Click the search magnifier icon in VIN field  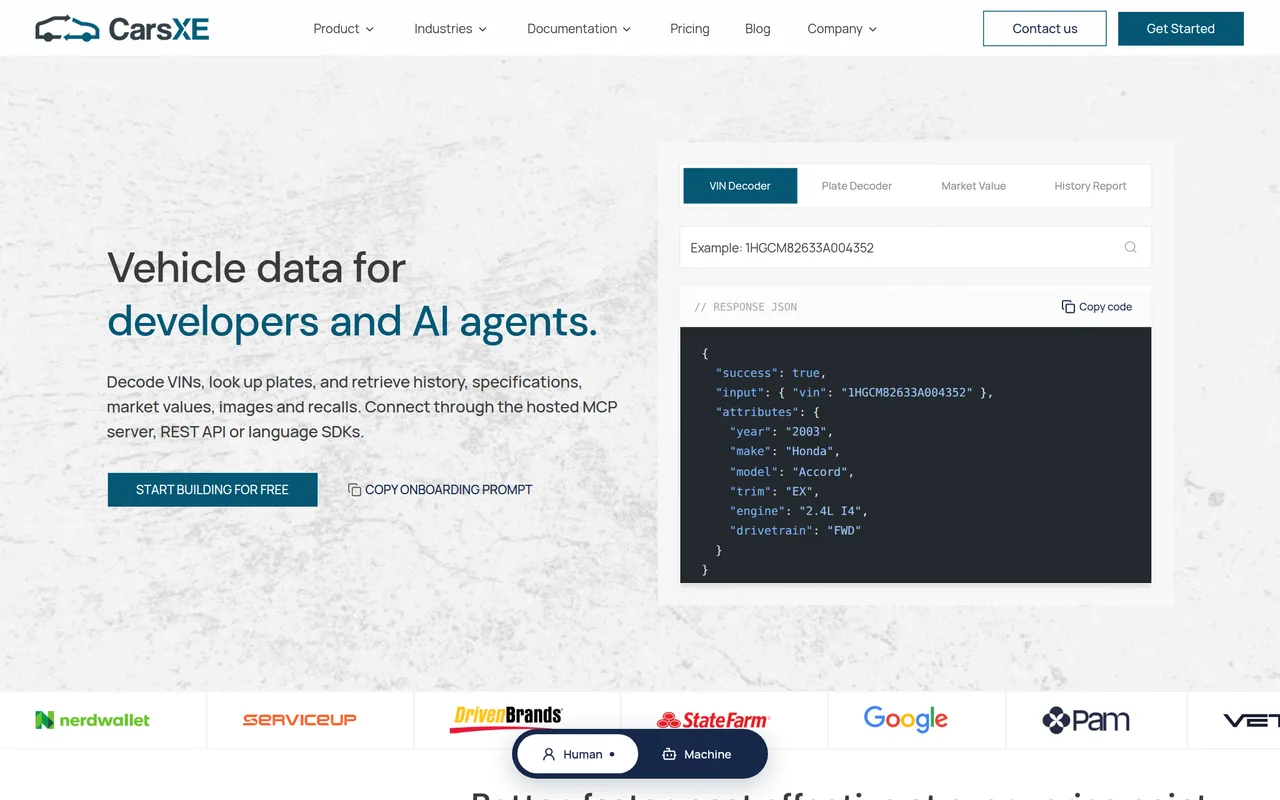[1130, 247]
